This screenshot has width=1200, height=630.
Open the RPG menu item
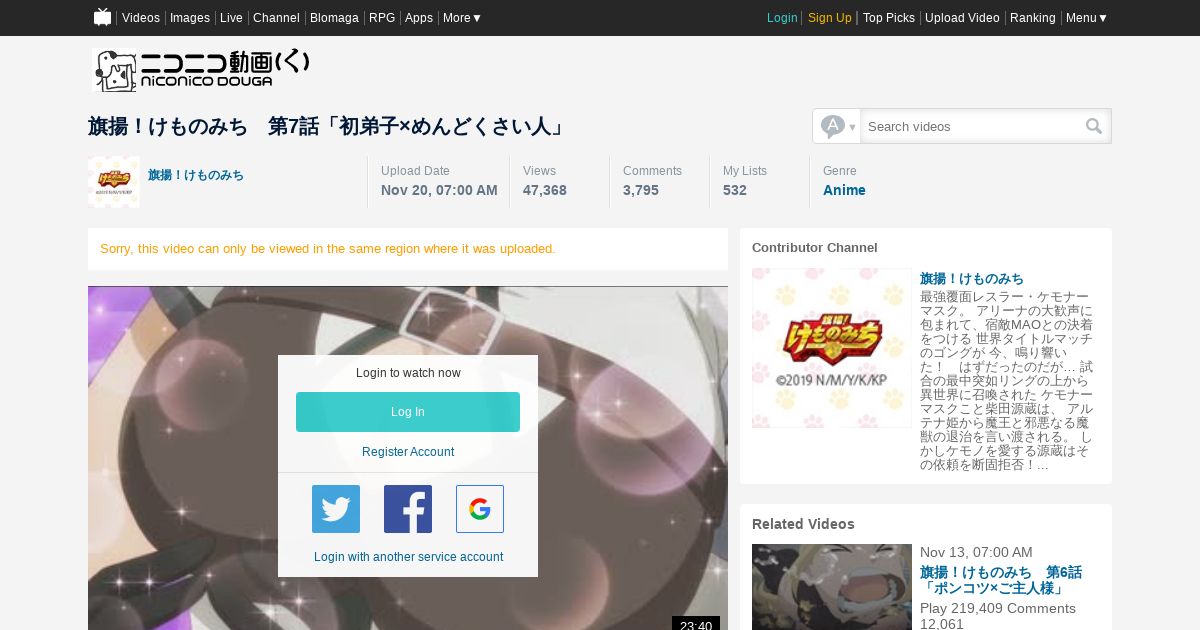(382, 18)
